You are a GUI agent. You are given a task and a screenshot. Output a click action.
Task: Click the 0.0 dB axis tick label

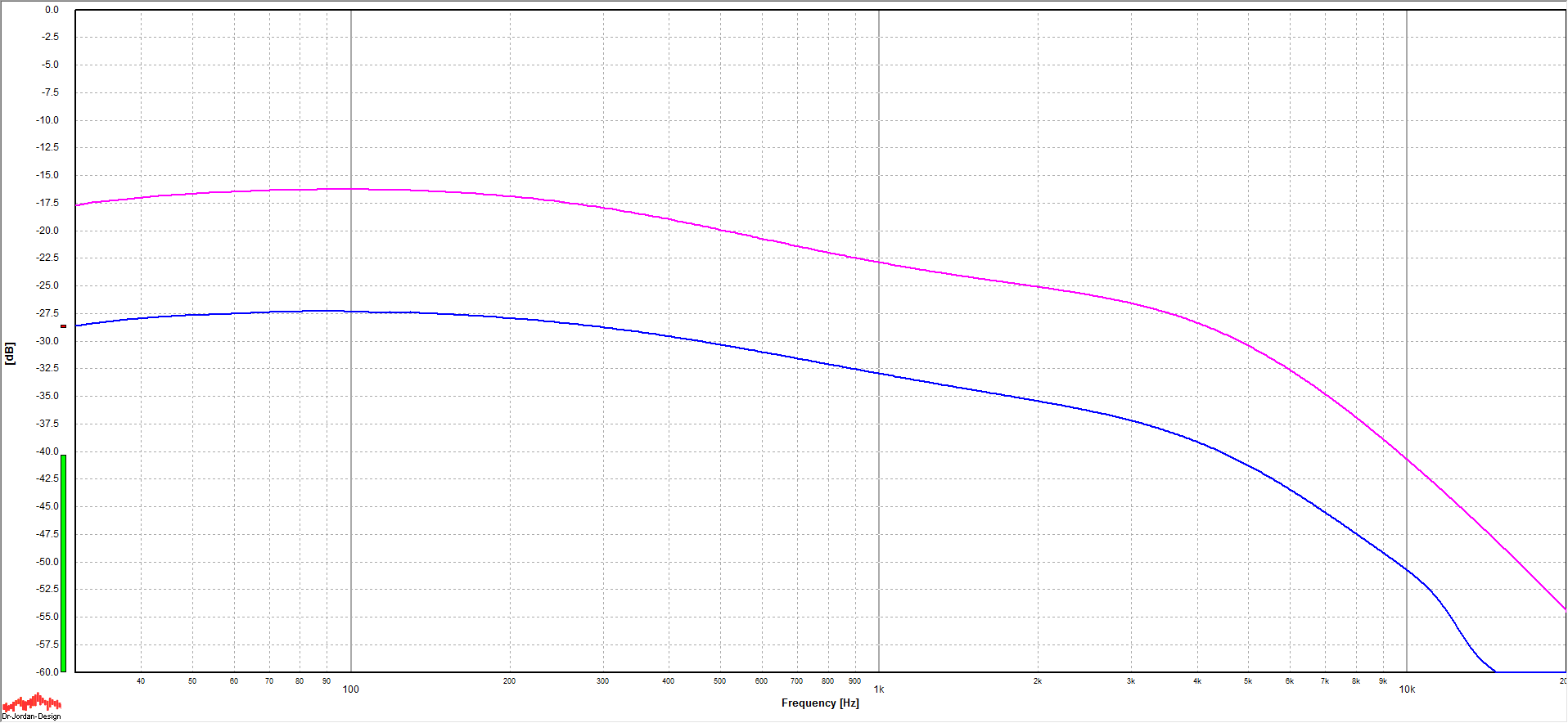52,10
